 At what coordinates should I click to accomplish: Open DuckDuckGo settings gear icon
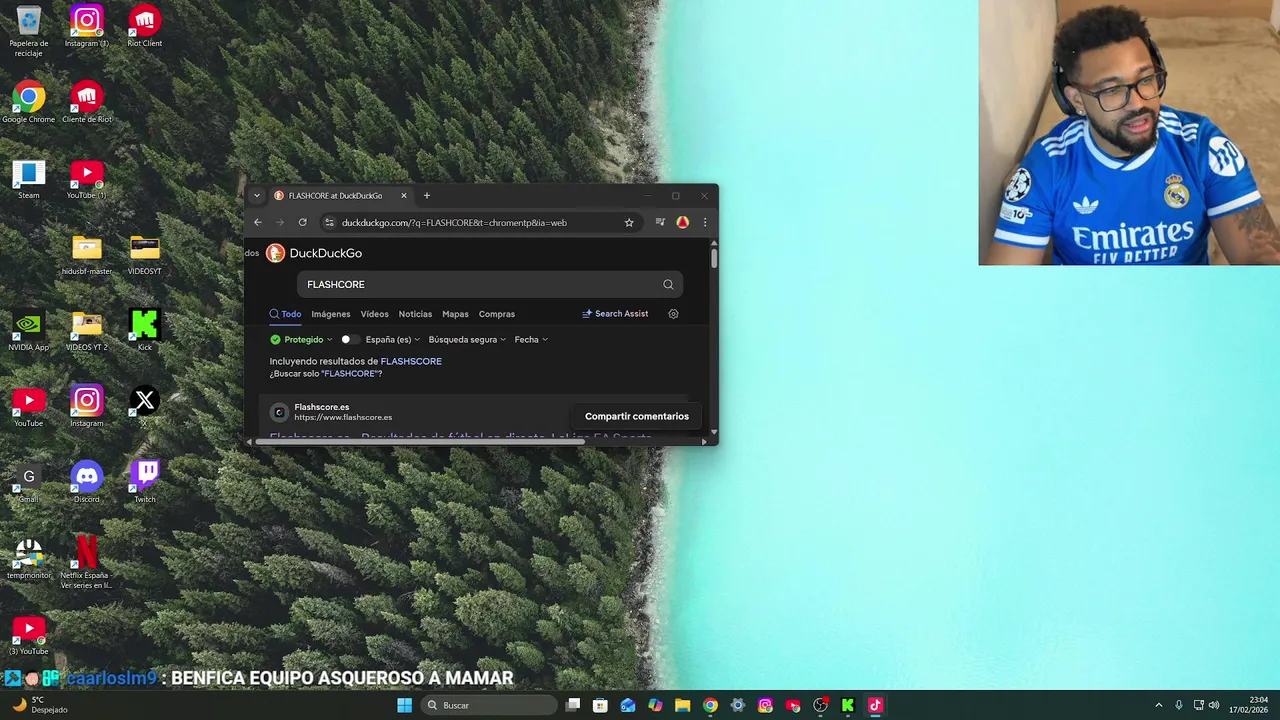673,314
